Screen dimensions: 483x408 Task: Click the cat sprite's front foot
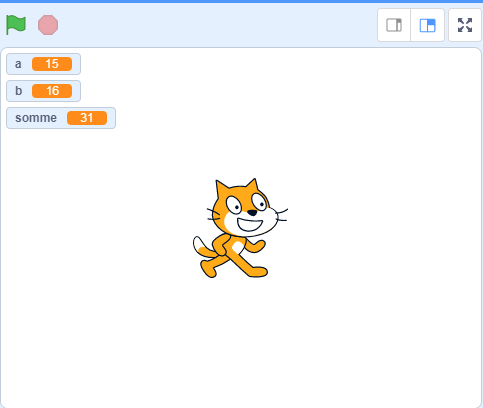(x=258, y=271)
